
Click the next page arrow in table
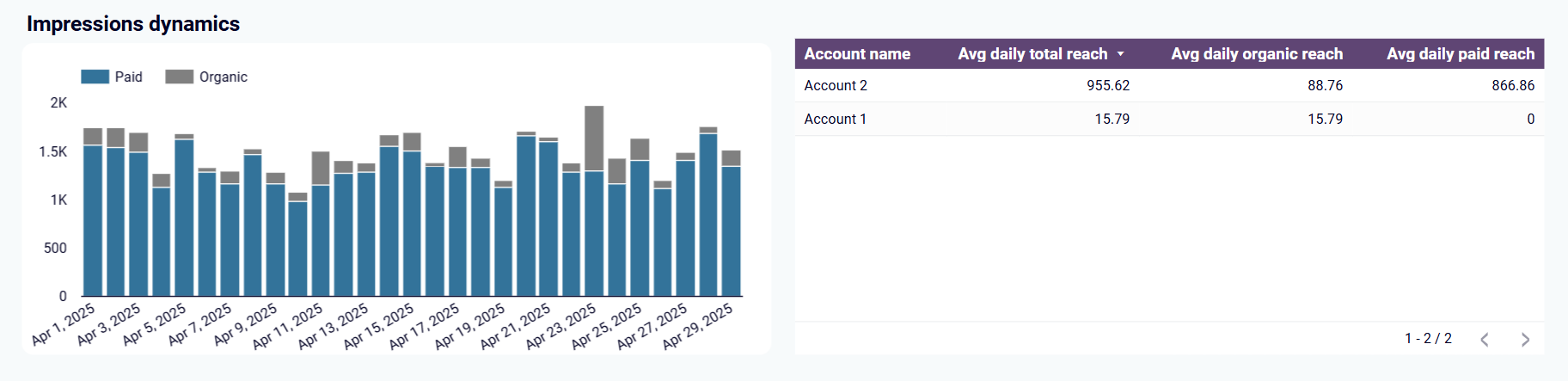[x=1525, y=340]
